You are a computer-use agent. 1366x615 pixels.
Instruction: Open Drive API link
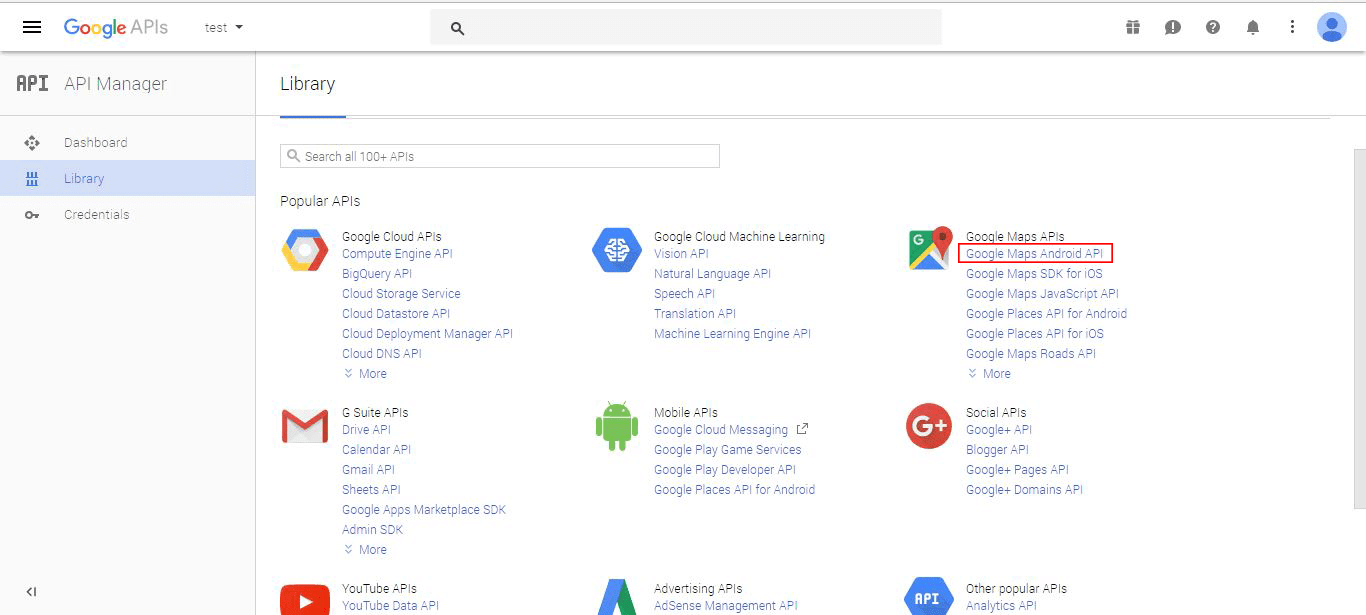click(366, 430)
